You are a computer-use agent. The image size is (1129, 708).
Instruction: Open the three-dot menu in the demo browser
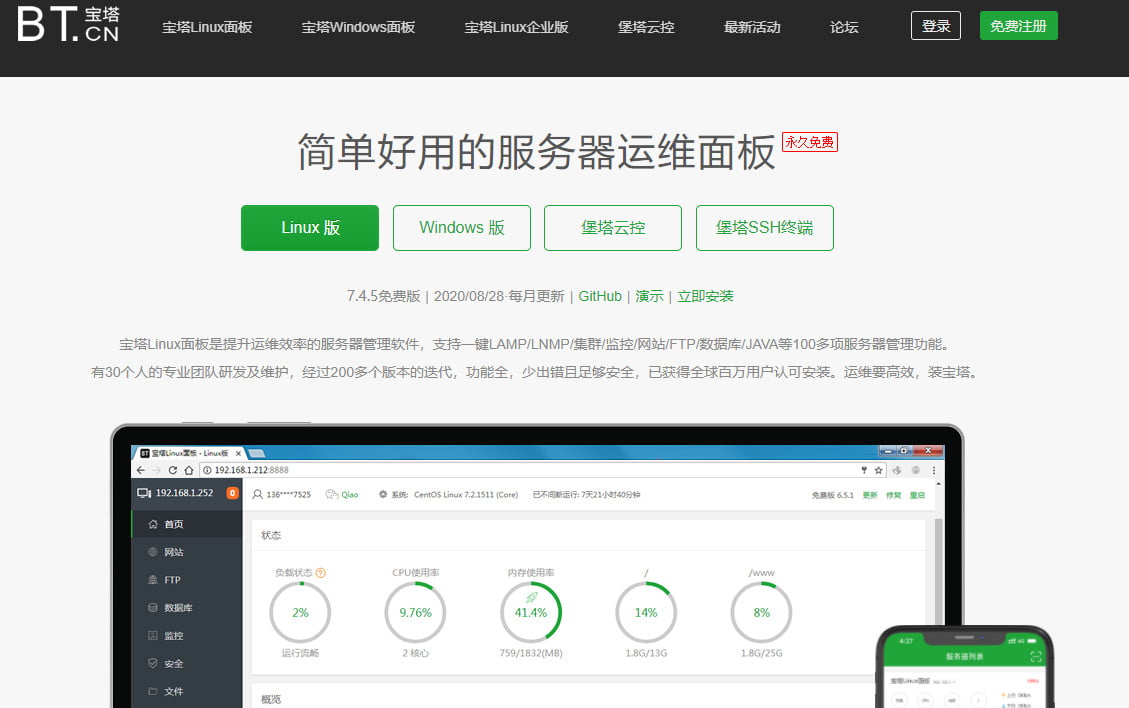[x=934, y=470]
